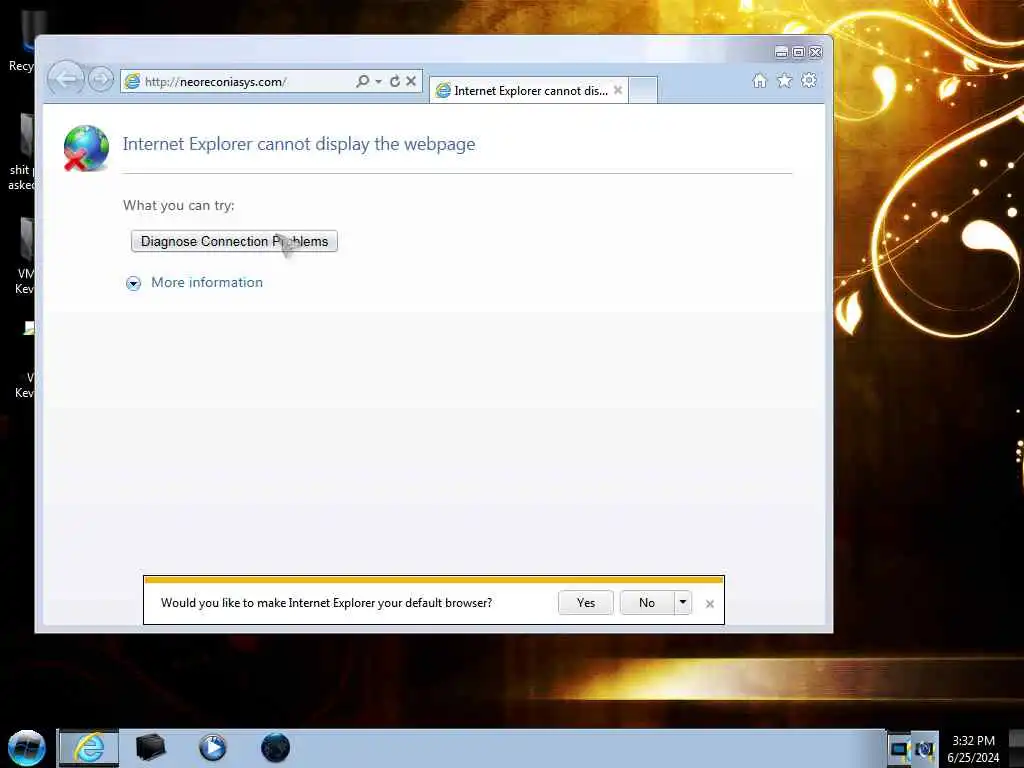Stop loading with the address bar X
The height and width of the screenshot is (768, 1024).
[x=411, y=81]
